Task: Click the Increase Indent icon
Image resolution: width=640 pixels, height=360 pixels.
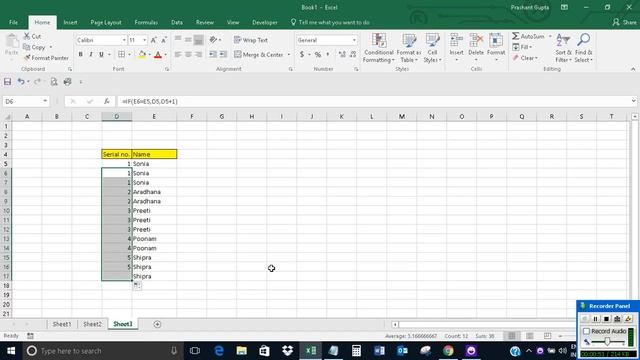Action: tap(223, 54)
